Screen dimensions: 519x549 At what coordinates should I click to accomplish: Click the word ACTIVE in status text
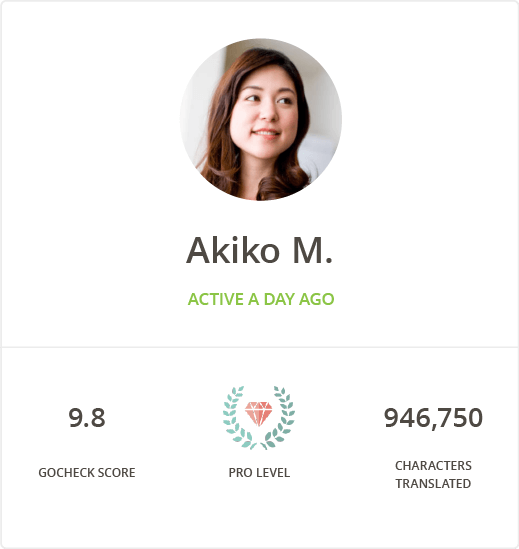click(x=216, y=299)
